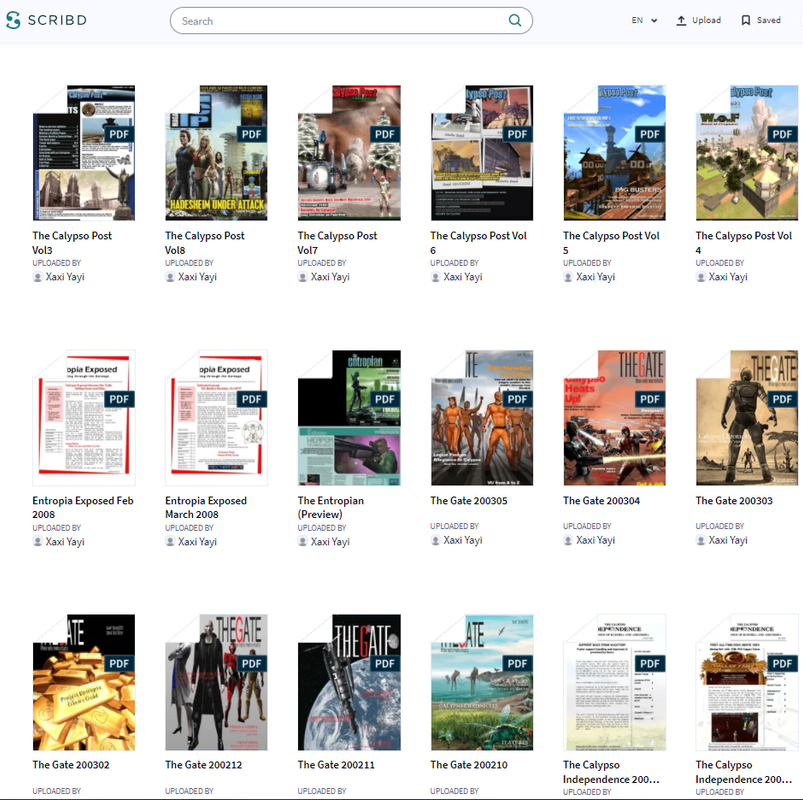Click the magnifying glass search icon
This screenshot has height=800, width=803.
[515, 20]
